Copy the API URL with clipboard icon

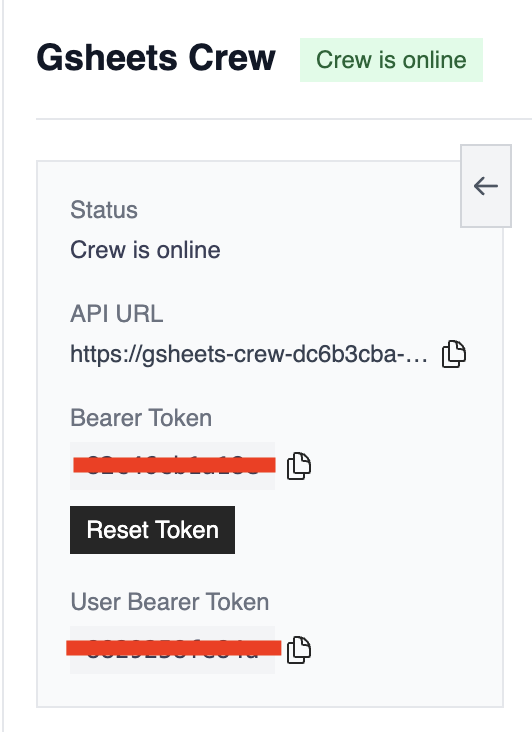454,354
